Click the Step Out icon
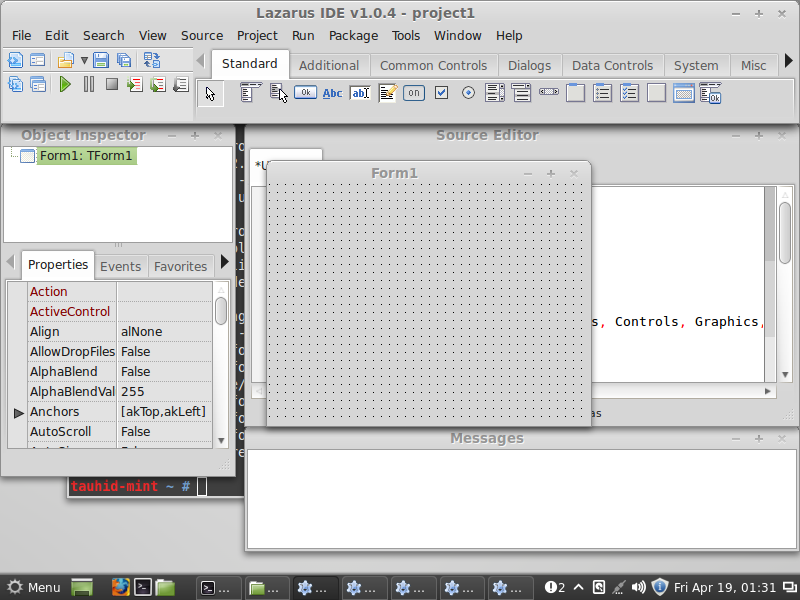 [x=181, y=84]
